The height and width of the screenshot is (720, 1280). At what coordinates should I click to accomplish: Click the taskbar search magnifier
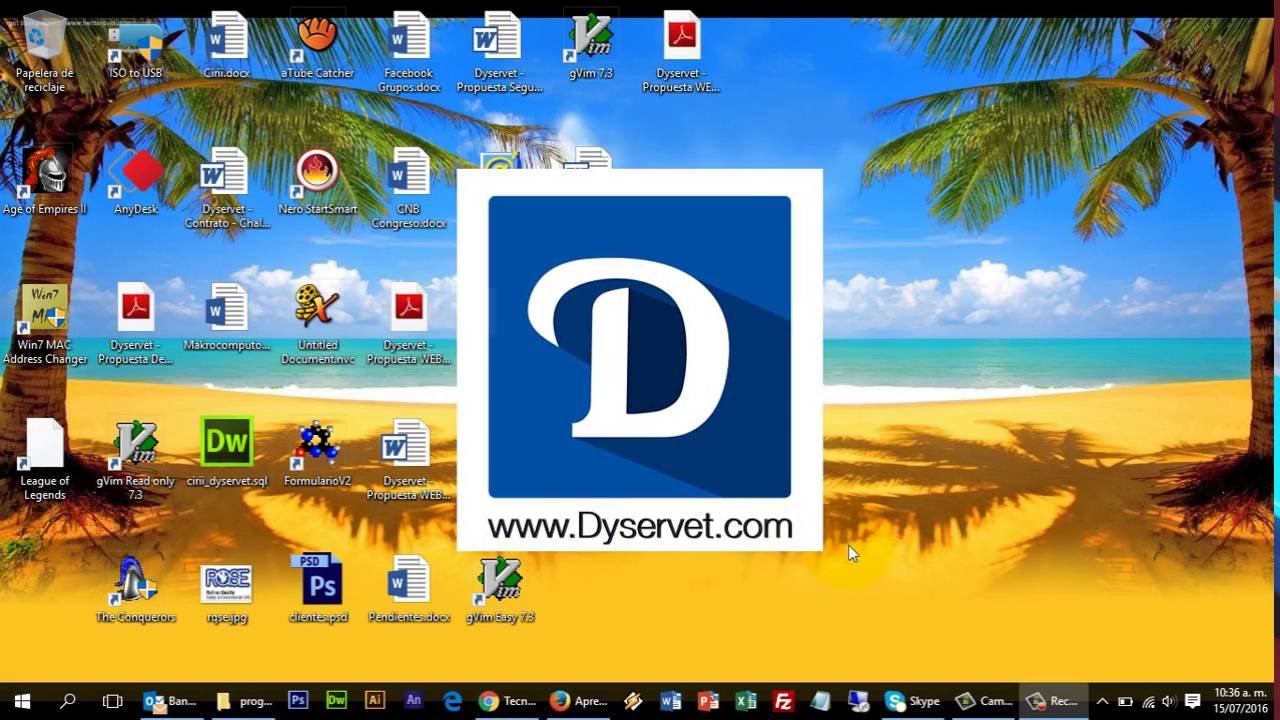[x=68, y=701]
